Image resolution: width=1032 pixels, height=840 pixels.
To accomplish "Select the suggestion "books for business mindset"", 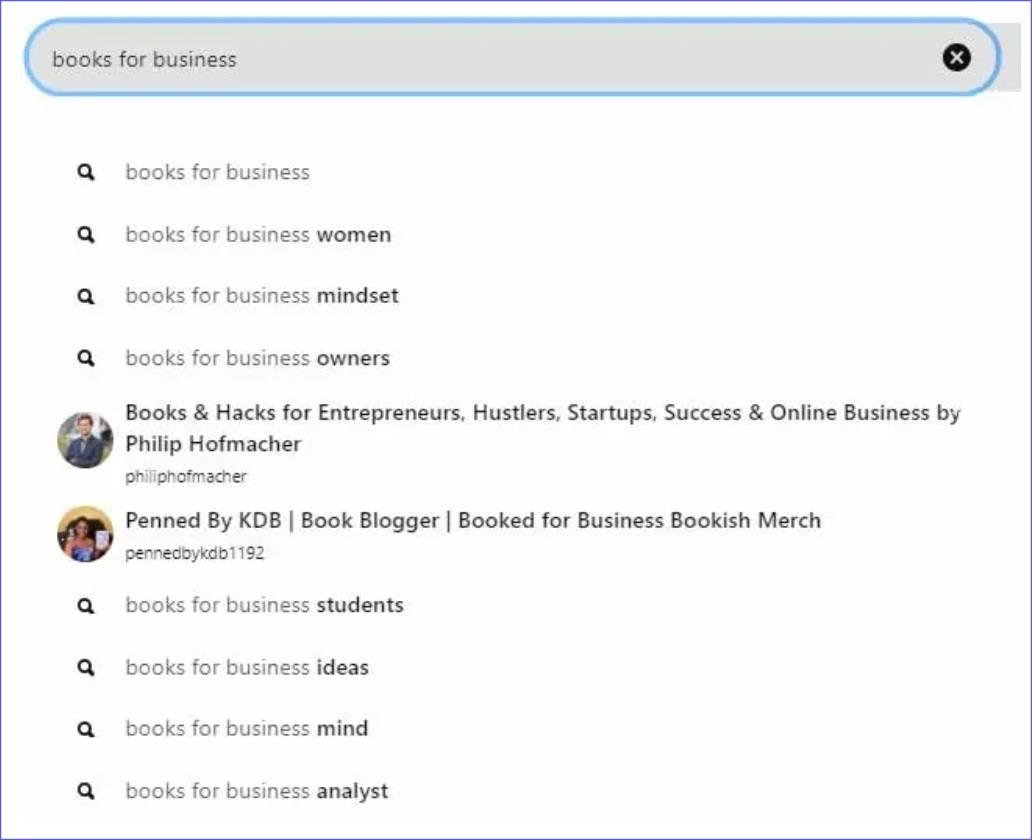I will click(x=262, y=296).
